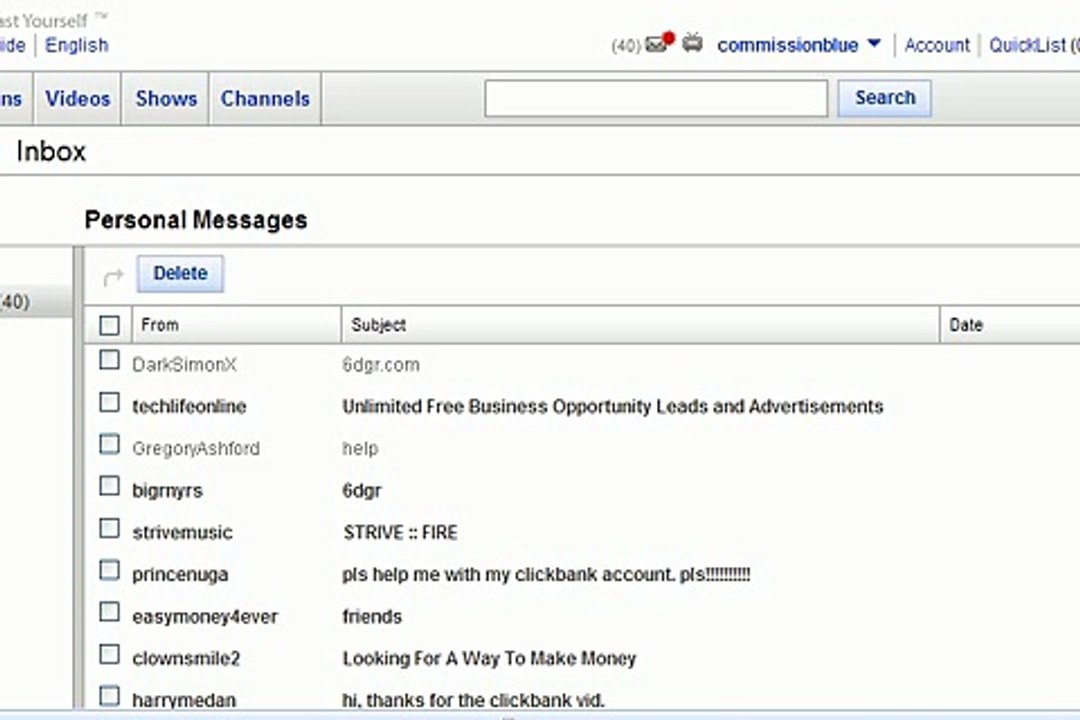This screenshot has width=1080, height=720.
Task: Switch to the Shows tab
Action: pos(166,99)
